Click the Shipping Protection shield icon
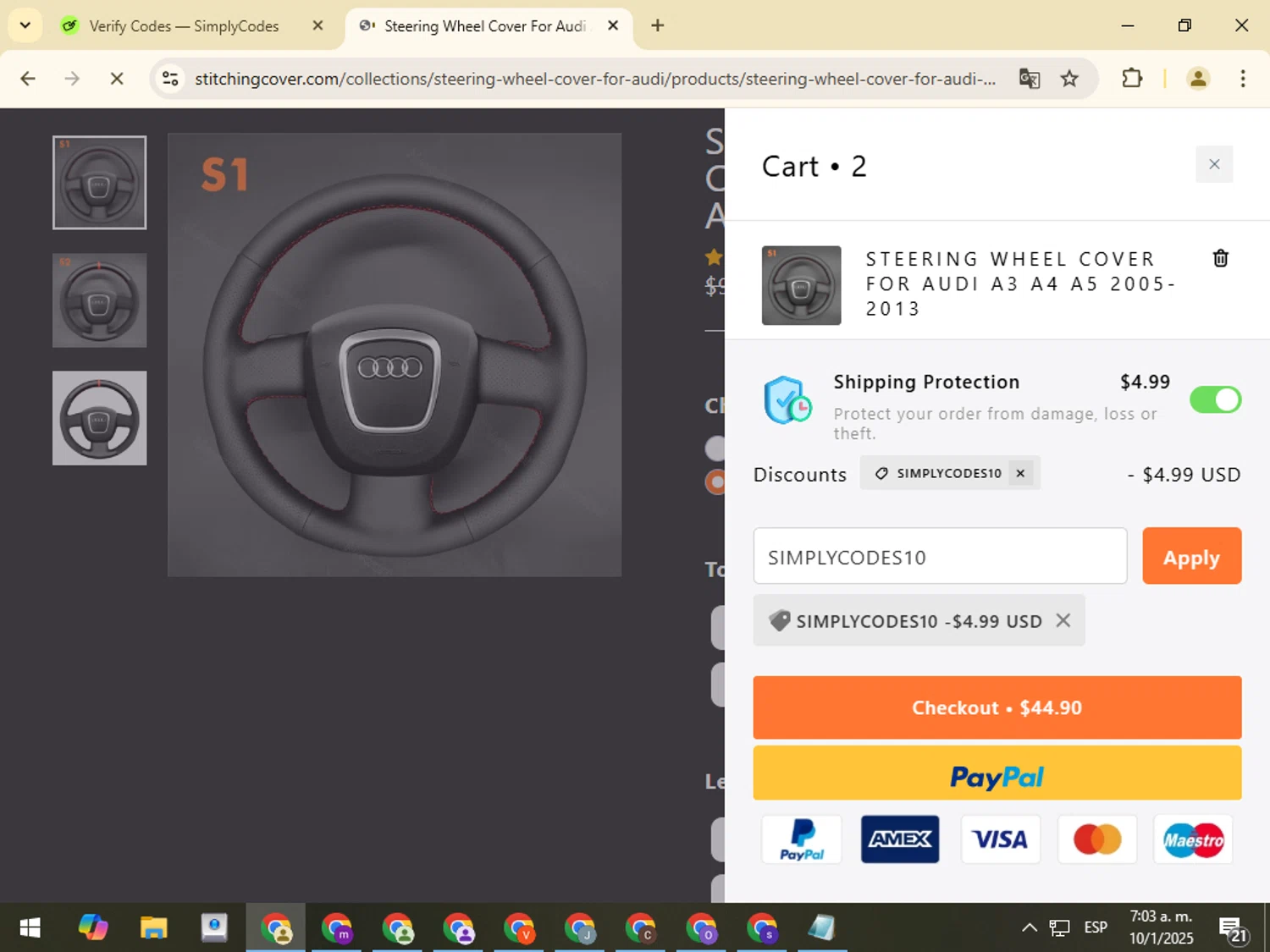 click(787, 400)
